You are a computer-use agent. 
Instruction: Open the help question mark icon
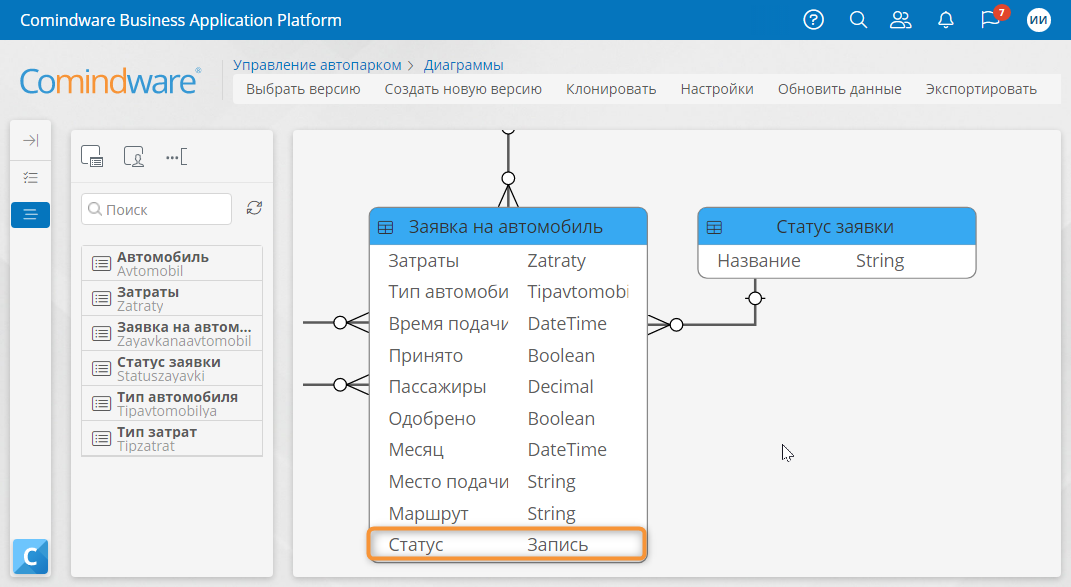(x=813, y=20)
